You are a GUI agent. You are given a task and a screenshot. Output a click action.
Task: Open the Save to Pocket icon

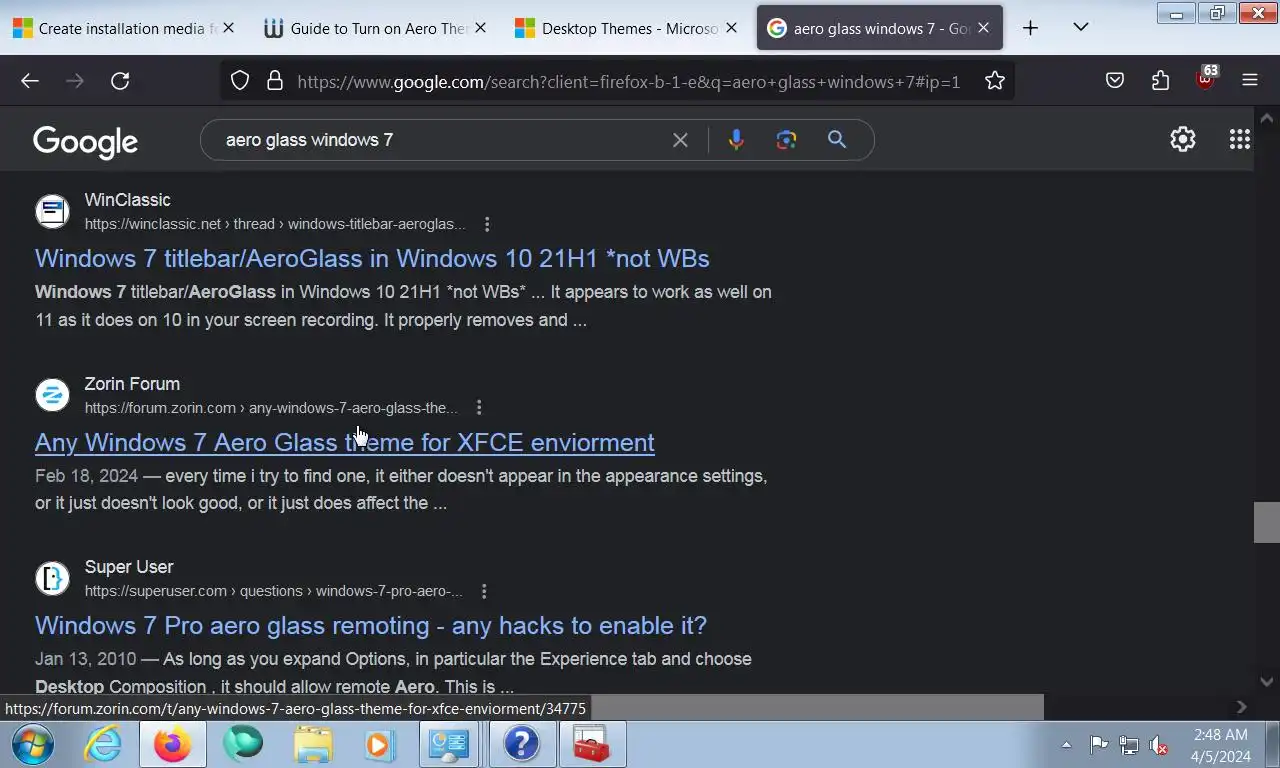pyautogui.click(x=1115, y=81)
